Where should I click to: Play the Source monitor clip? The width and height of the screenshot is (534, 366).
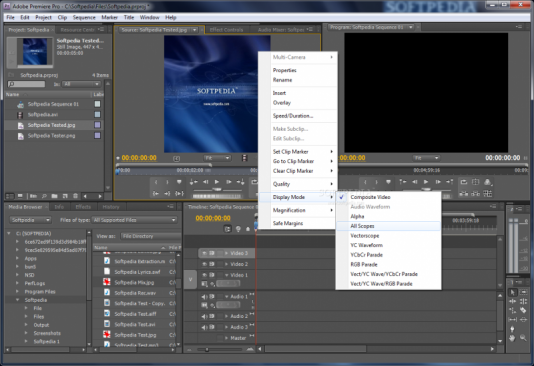[x=217, y=182]
